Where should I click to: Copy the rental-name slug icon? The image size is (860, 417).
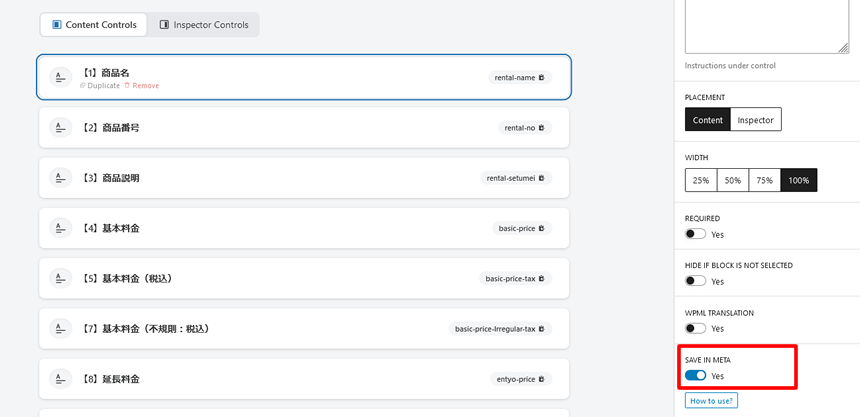[542, 78]
